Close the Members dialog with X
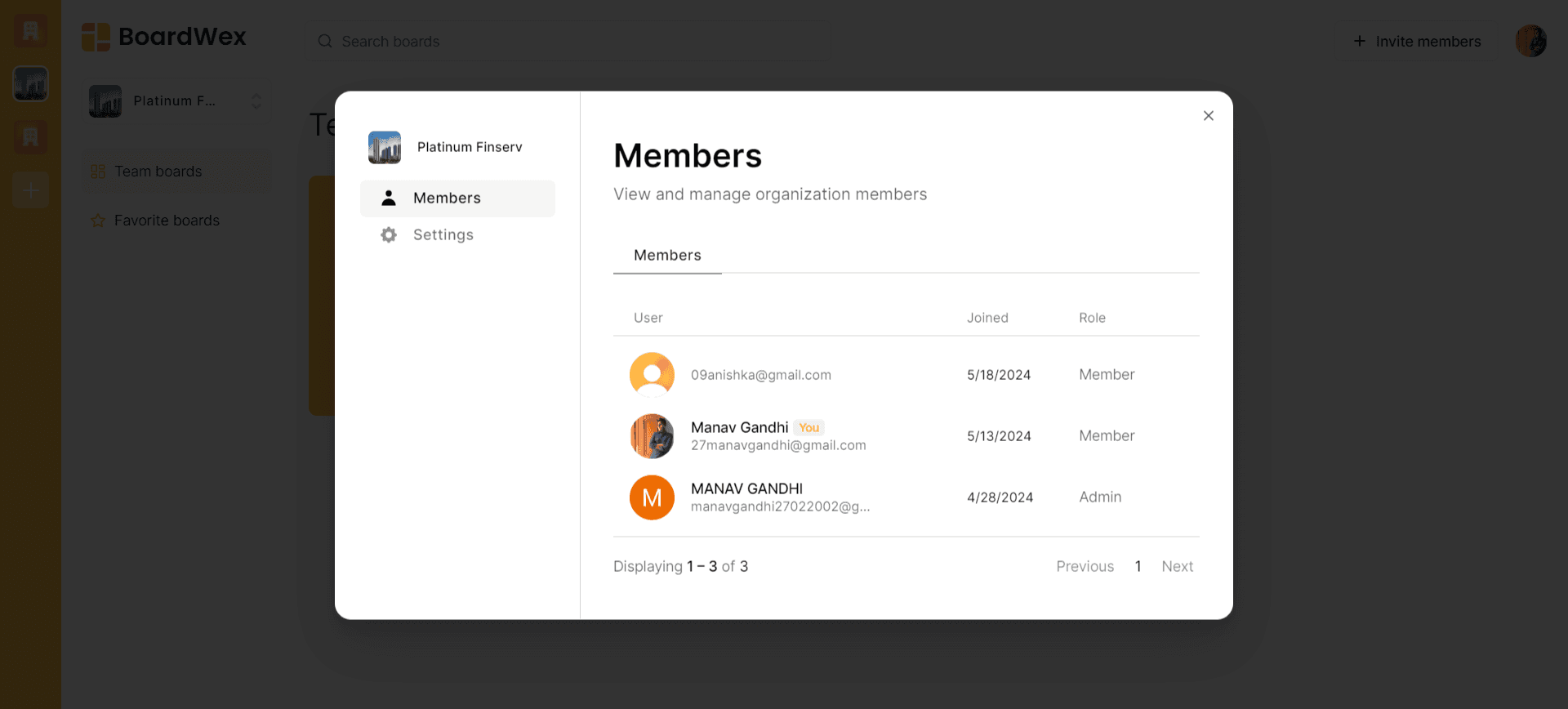Screen dimensions: 1568x709 1208,116
